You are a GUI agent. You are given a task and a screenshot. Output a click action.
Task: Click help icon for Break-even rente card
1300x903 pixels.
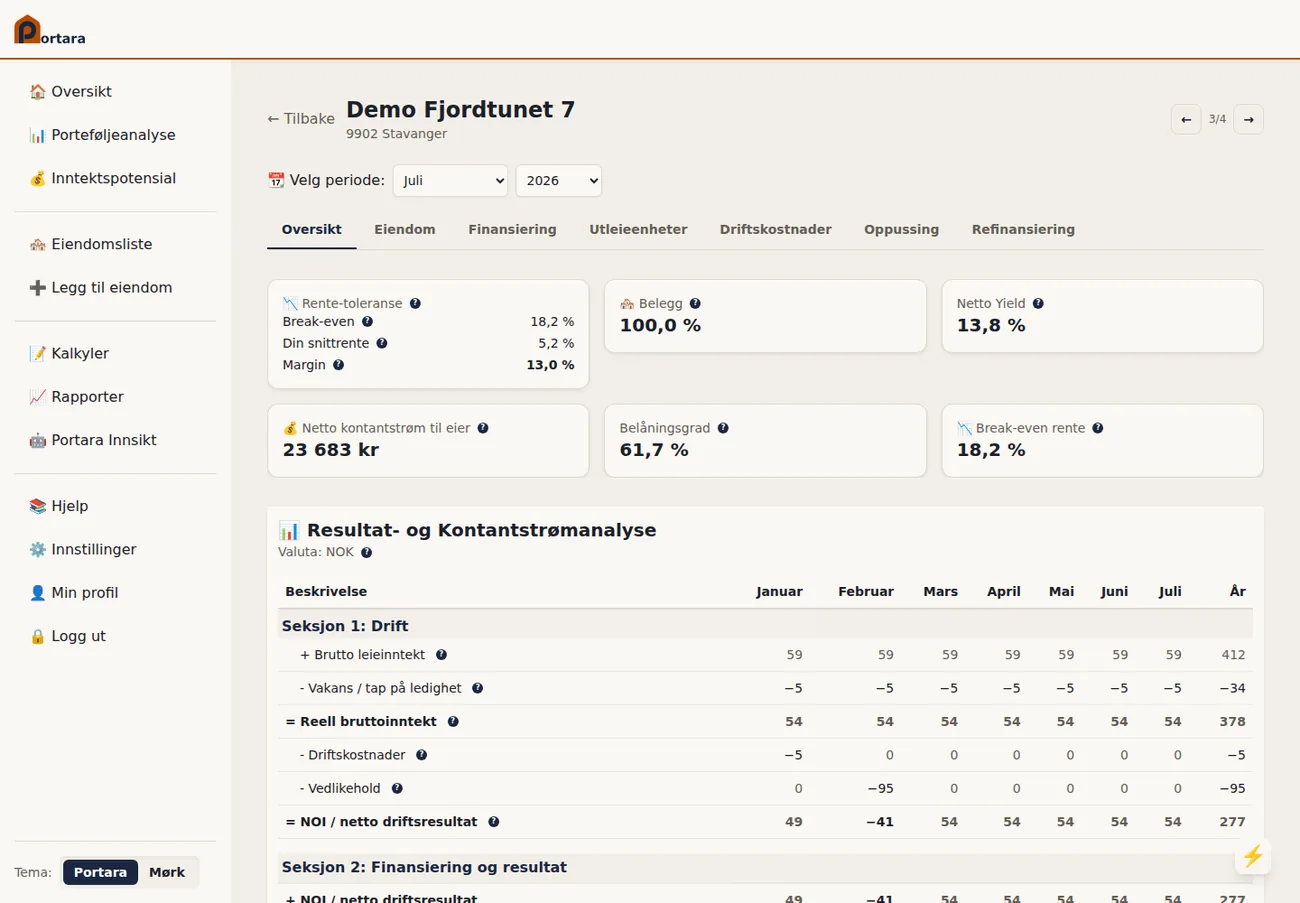tap(1097, 428)
